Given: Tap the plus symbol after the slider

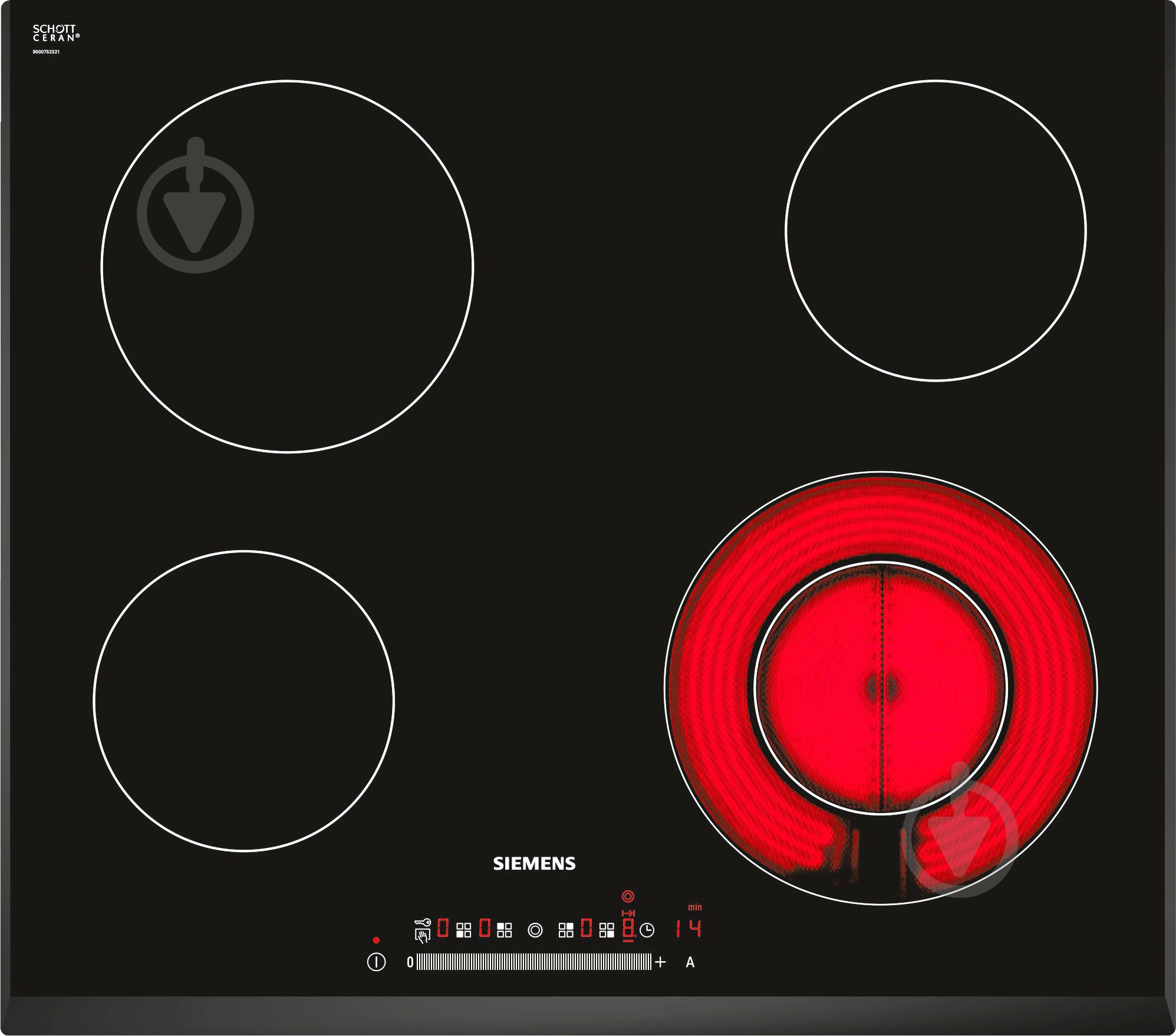Looking at the screenshot, I should (x=660, y=962).
